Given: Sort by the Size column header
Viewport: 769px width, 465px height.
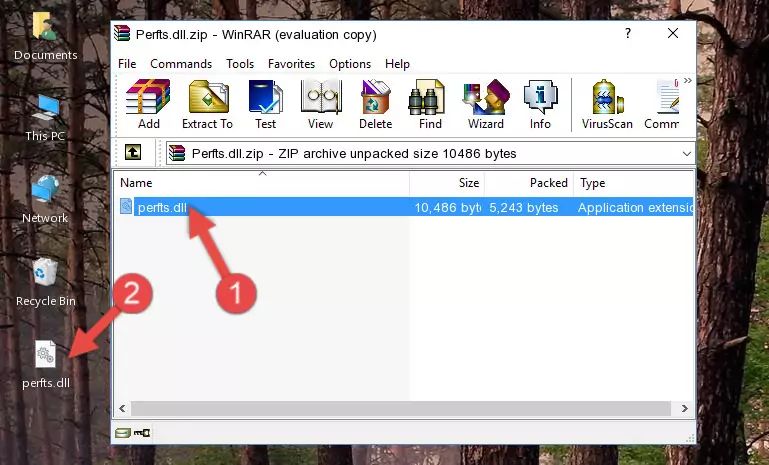Looking at the screenshot, I should [x=447, y=183].
